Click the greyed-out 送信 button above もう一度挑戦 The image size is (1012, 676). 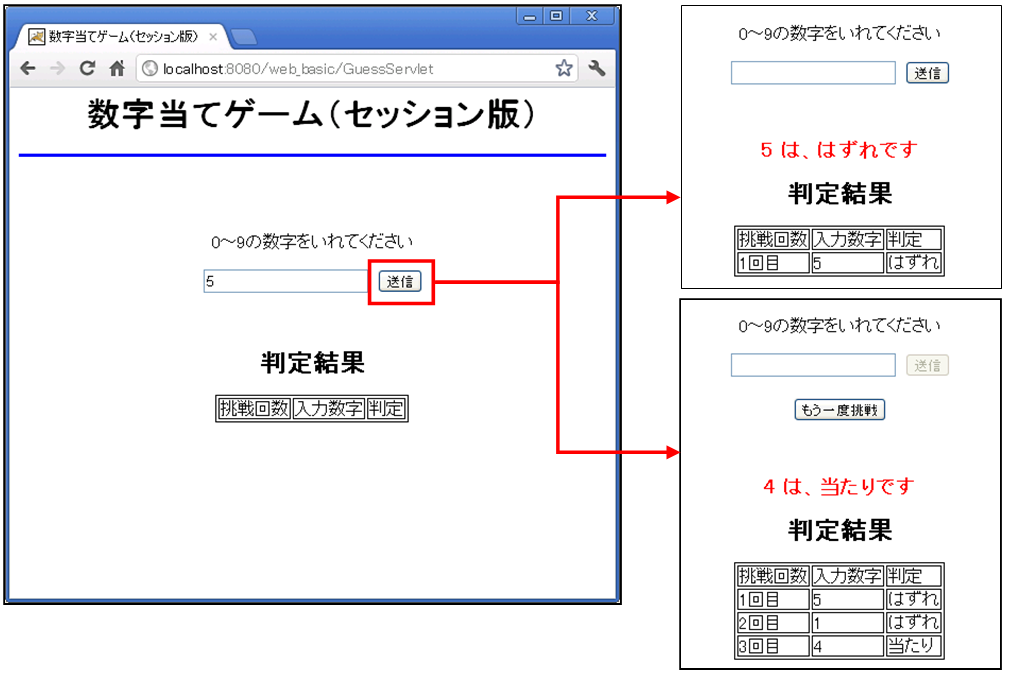927,366
